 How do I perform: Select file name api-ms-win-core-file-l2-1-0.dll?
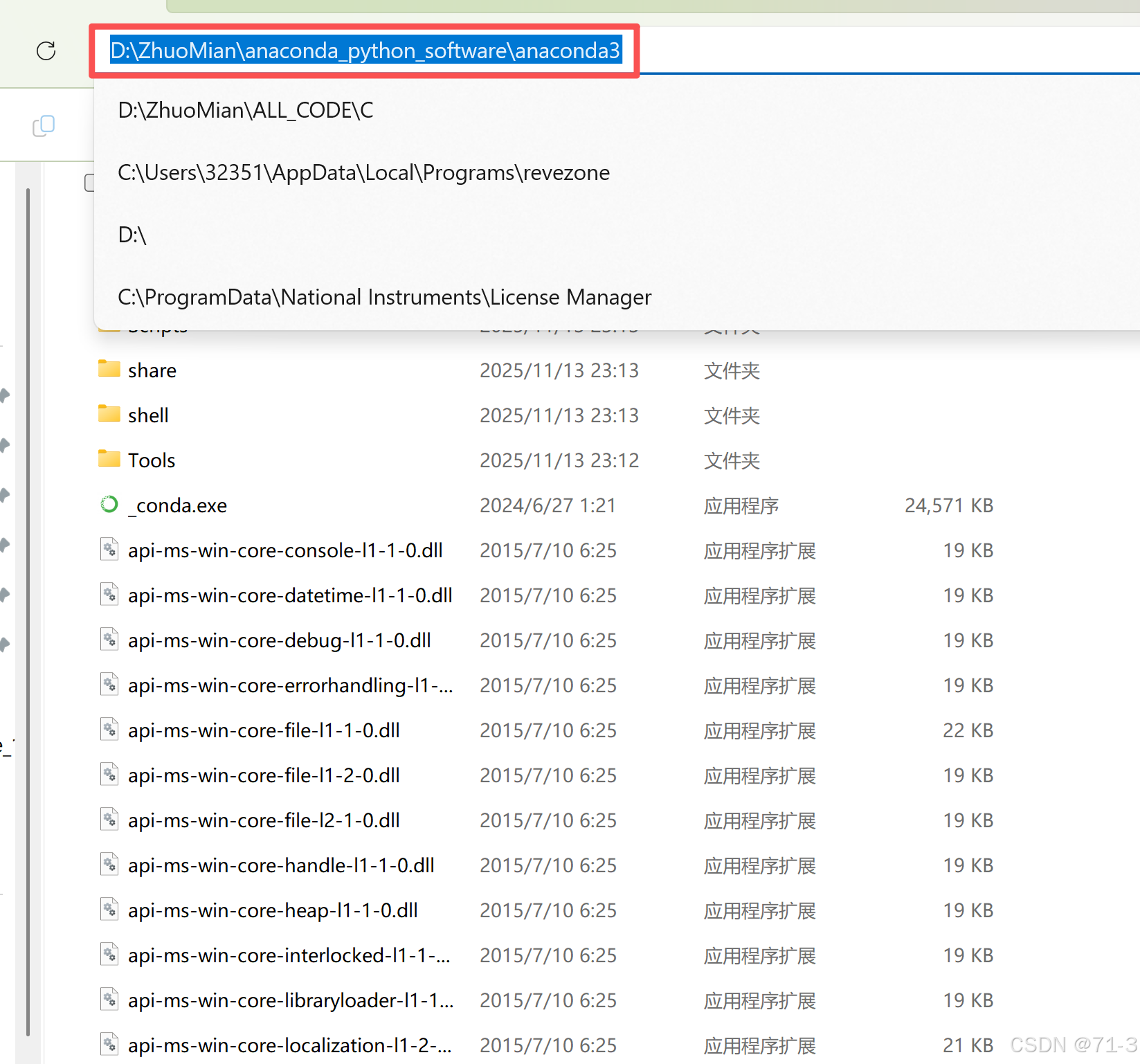(264, 820)
